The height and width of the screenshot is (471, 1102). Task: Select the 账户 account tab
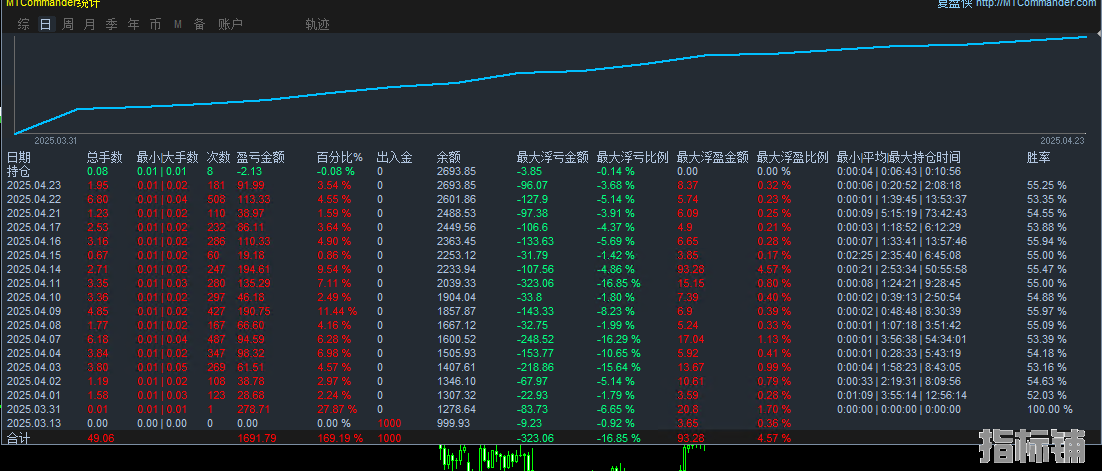[230, 25]
